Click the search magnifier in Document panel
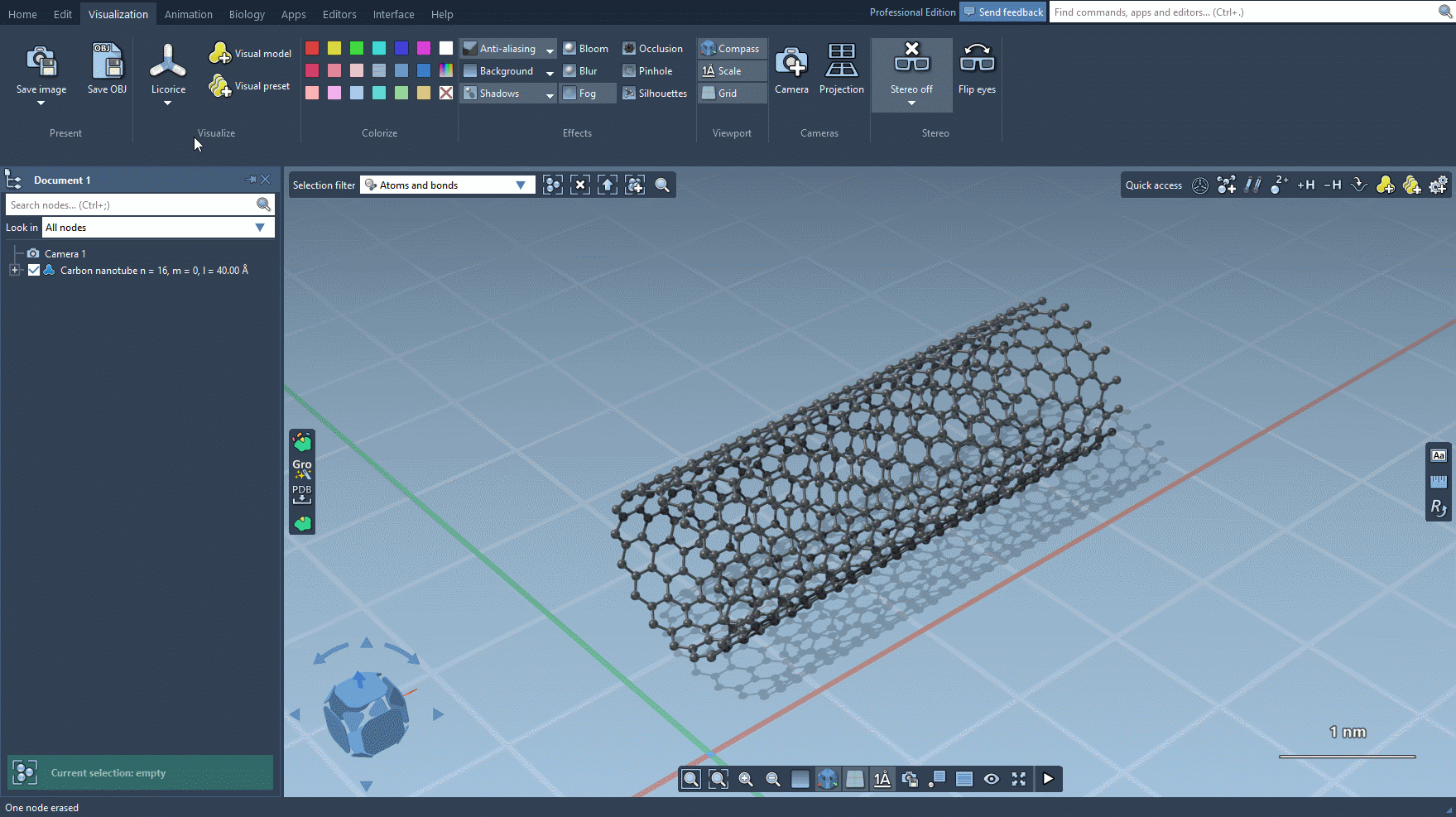 click(263, 204)
